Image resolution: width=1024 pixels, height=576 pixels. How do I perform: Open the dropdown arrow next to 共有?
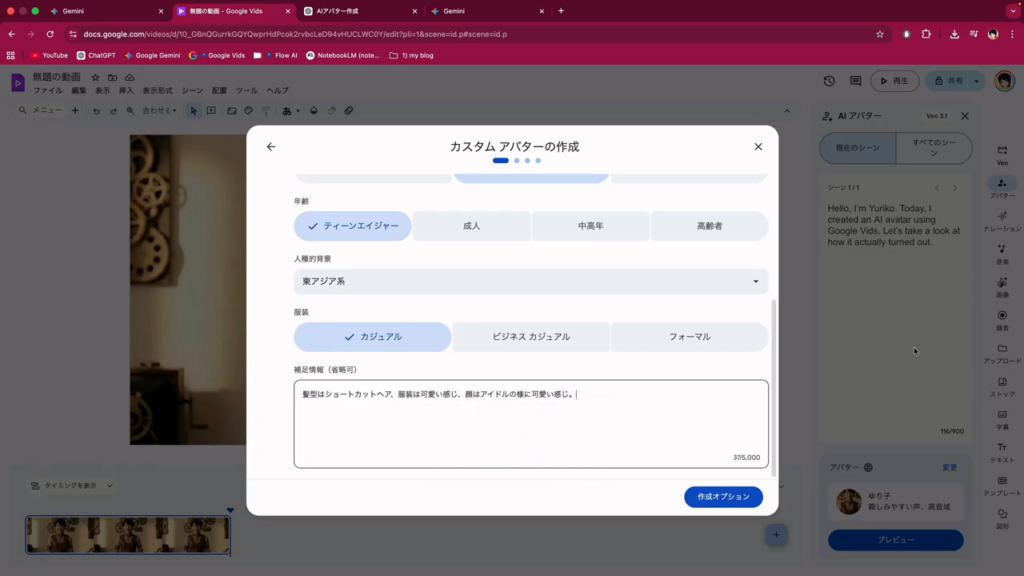(977, 81)
